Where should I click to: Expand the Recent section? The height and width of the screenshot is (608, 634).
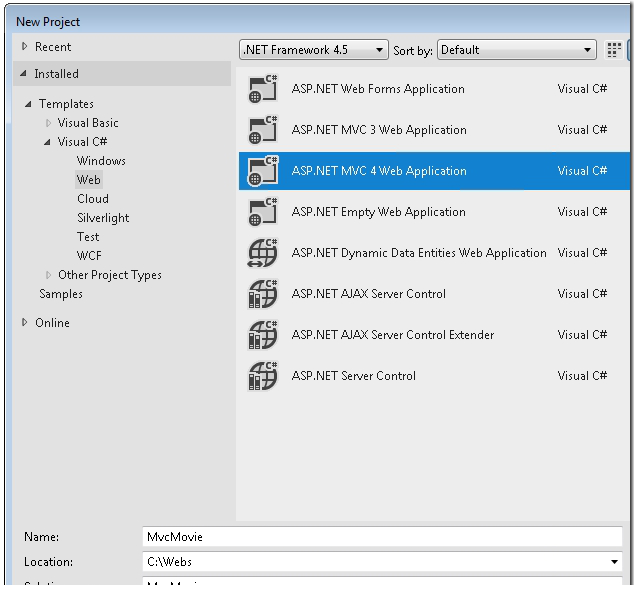[24, 46]
